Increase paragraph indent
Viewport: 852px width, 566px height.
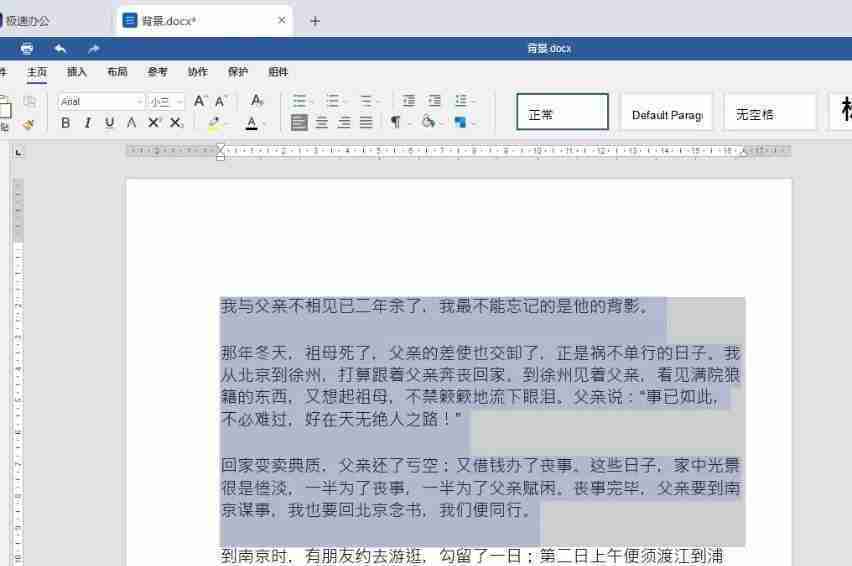click(x=434, y=101)
